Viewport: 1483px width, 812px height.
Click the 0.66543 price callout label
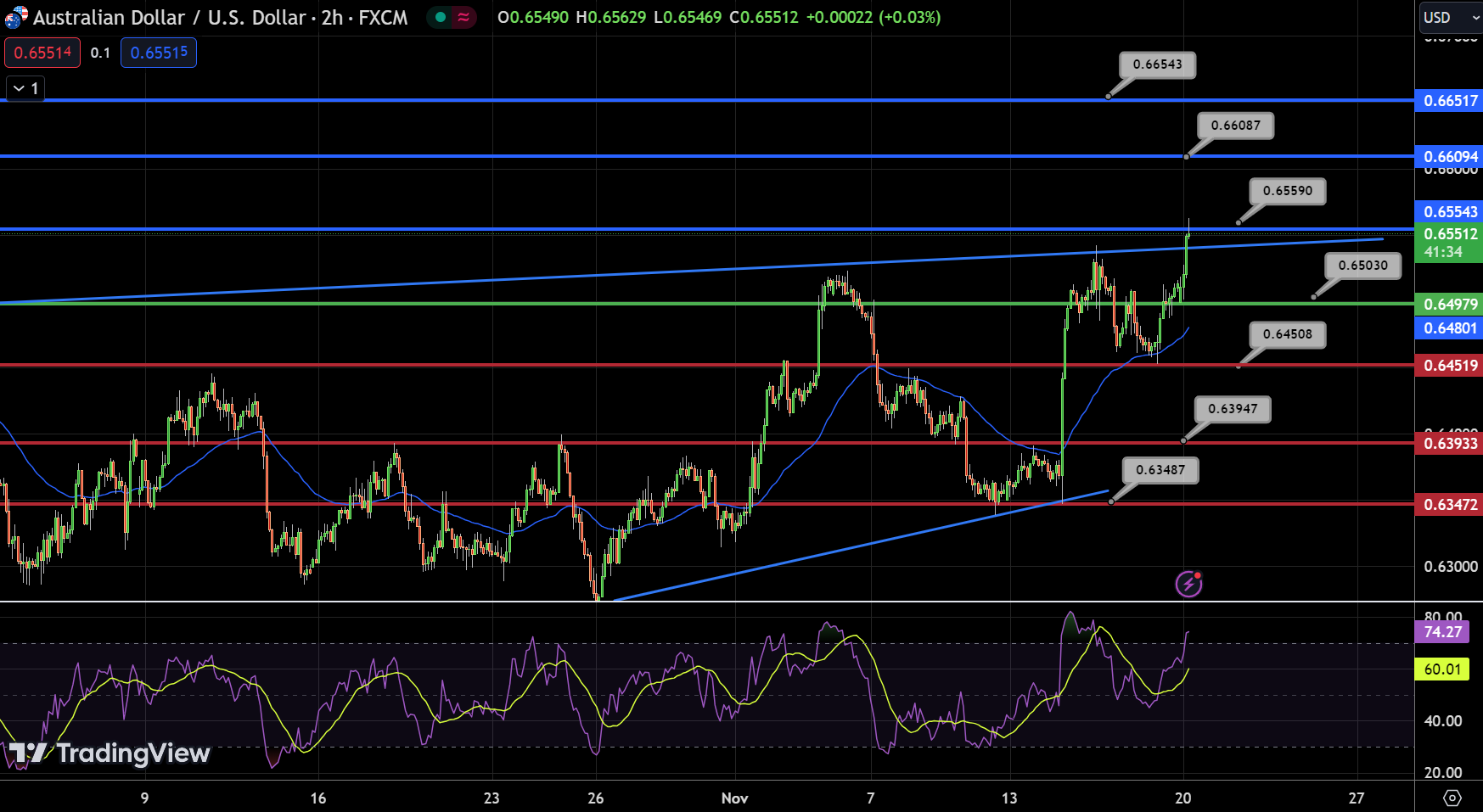tap(1157, 64)
